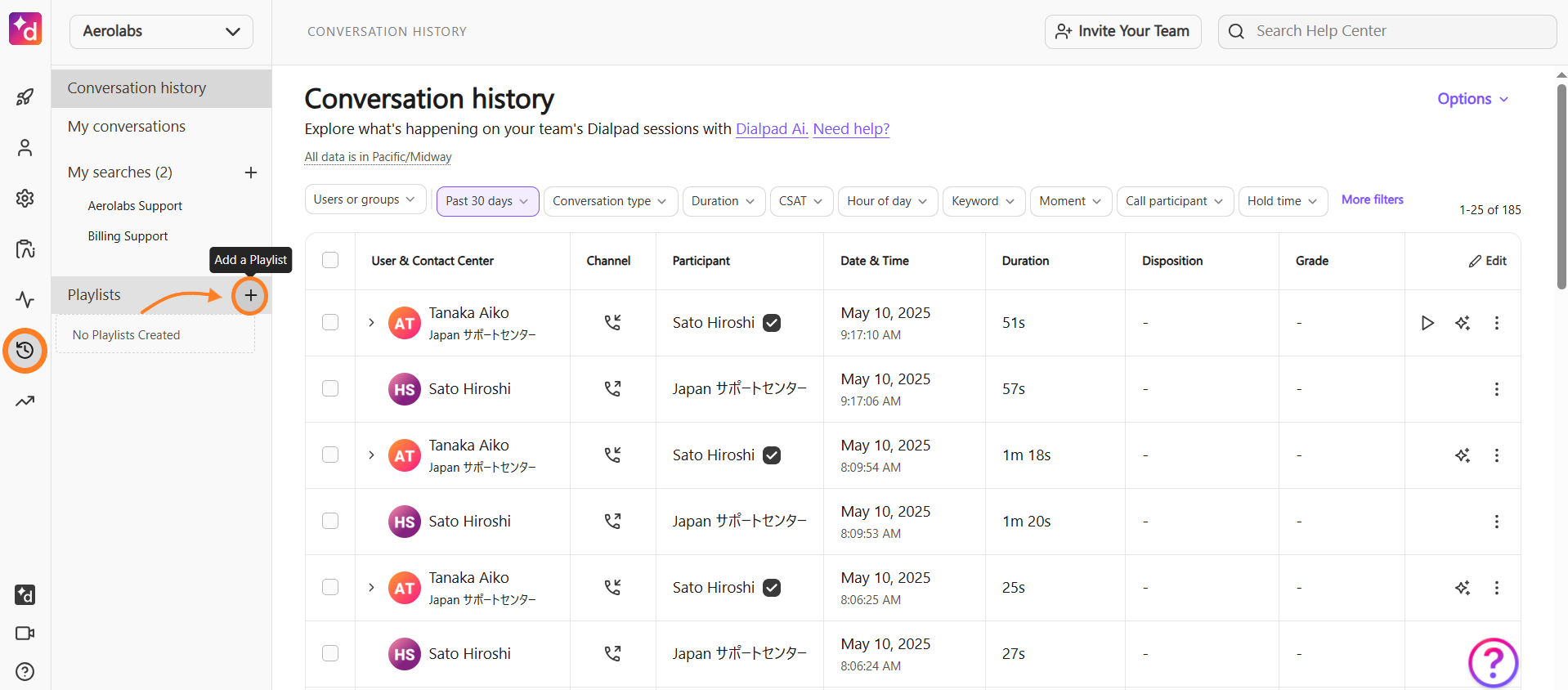Open the help question mark icon in sidebar

25,671
